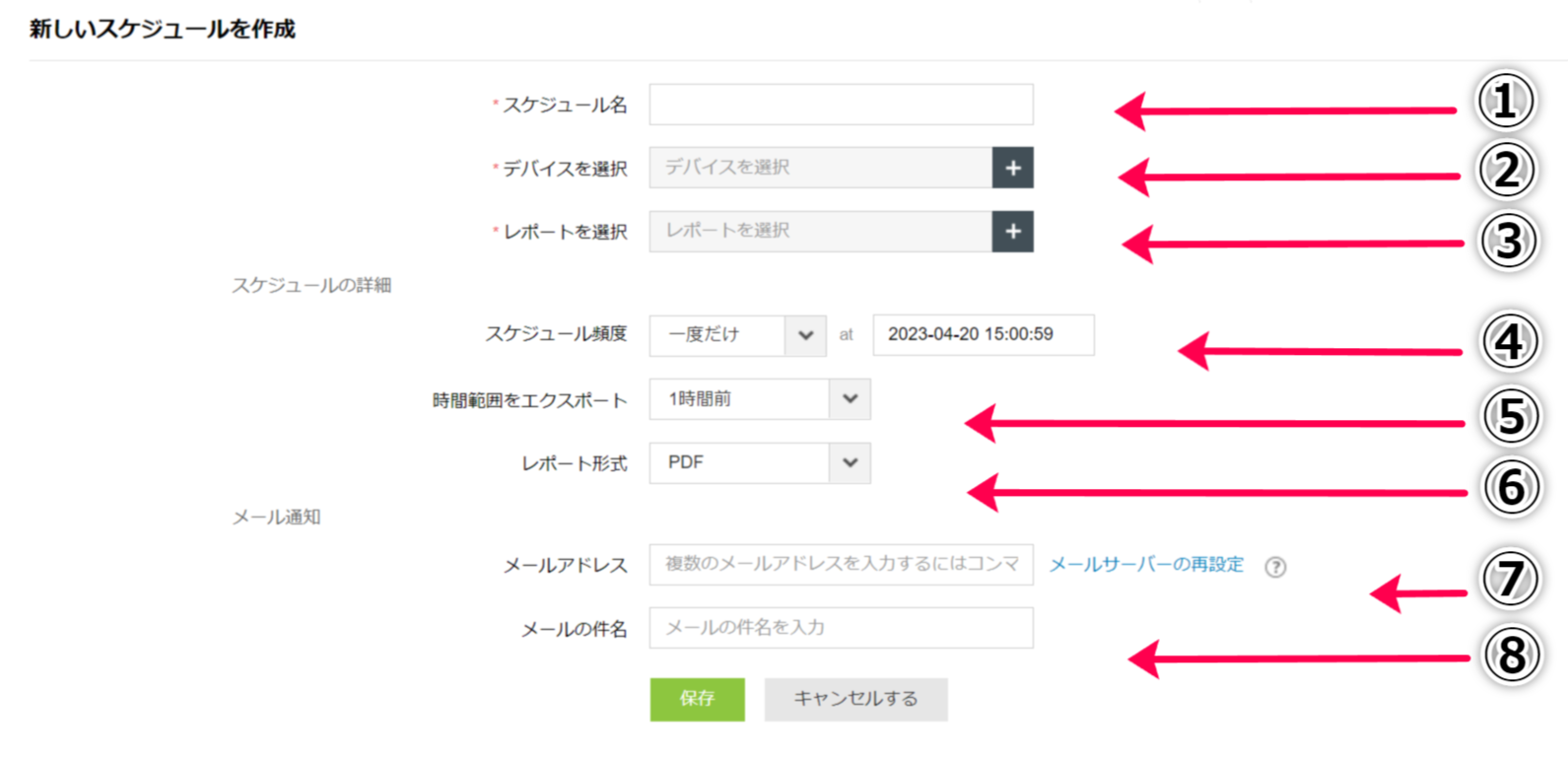This screenshot has height=761, width=1568.
Task: Open the スケジュール頻度 dropdown
Action: click(x=737, y=335)
